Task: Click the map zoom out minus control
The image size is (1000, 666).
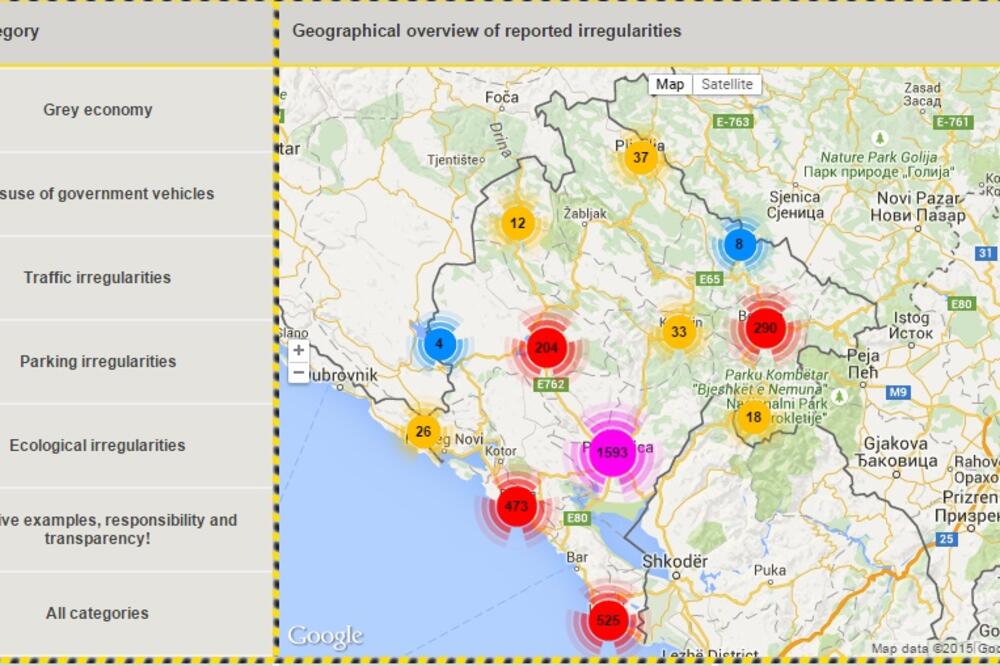Action: pos(296,374)
